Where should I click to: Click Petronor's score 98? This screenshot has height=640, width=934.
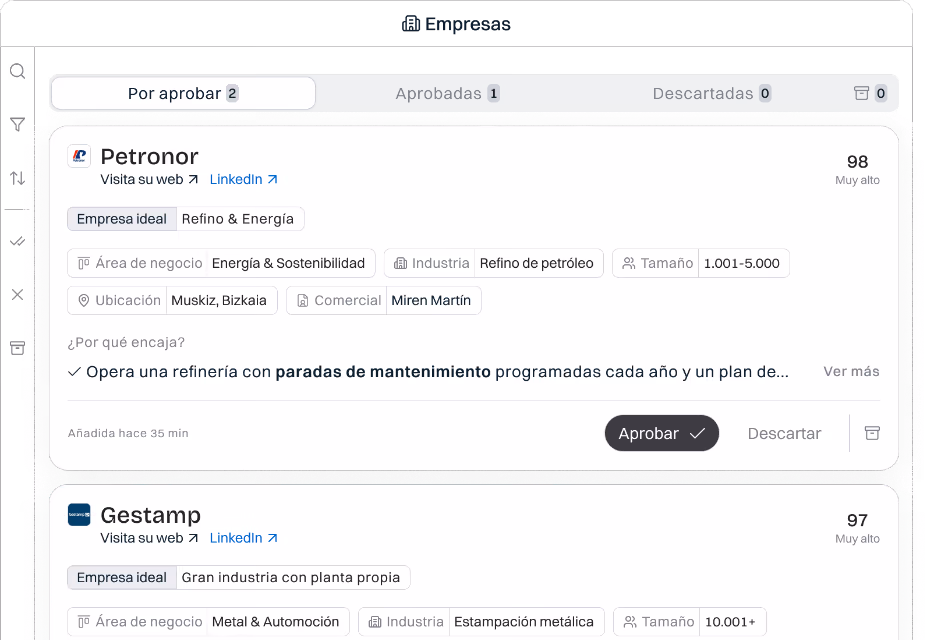tap(857, 161)
